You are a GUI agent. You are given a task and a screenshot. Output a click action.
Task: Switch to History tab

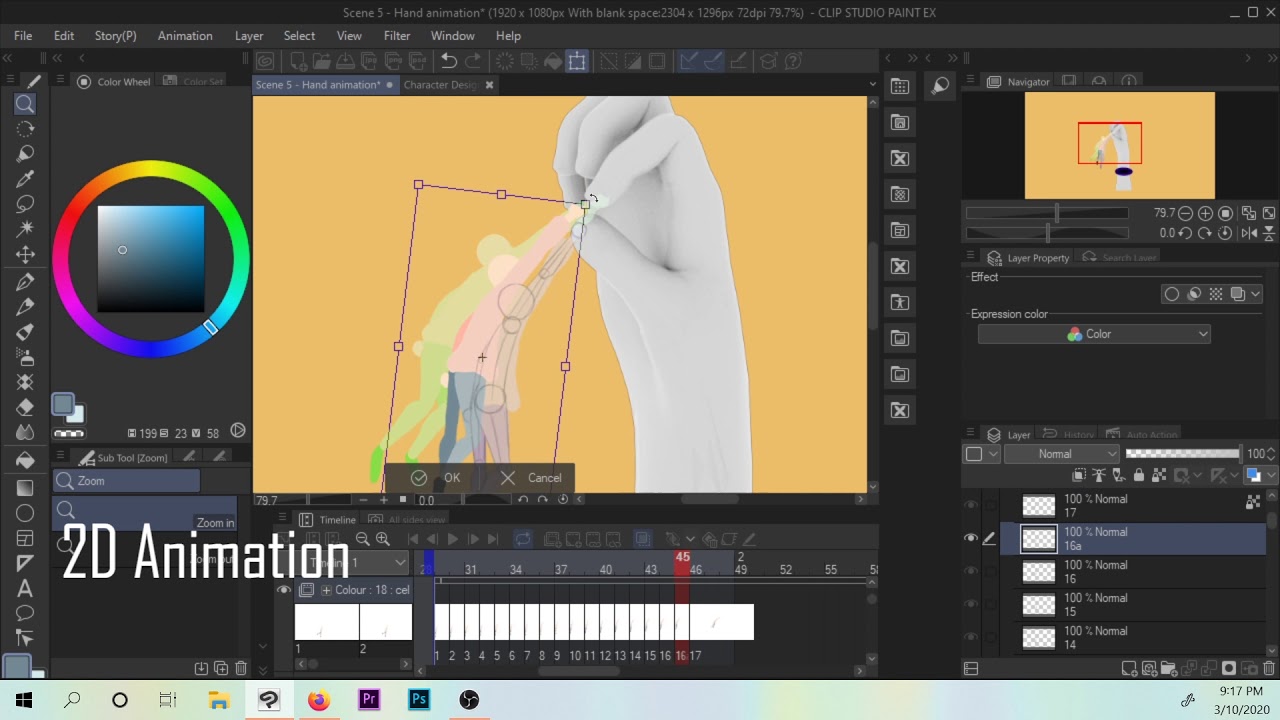coord(1069,435)
